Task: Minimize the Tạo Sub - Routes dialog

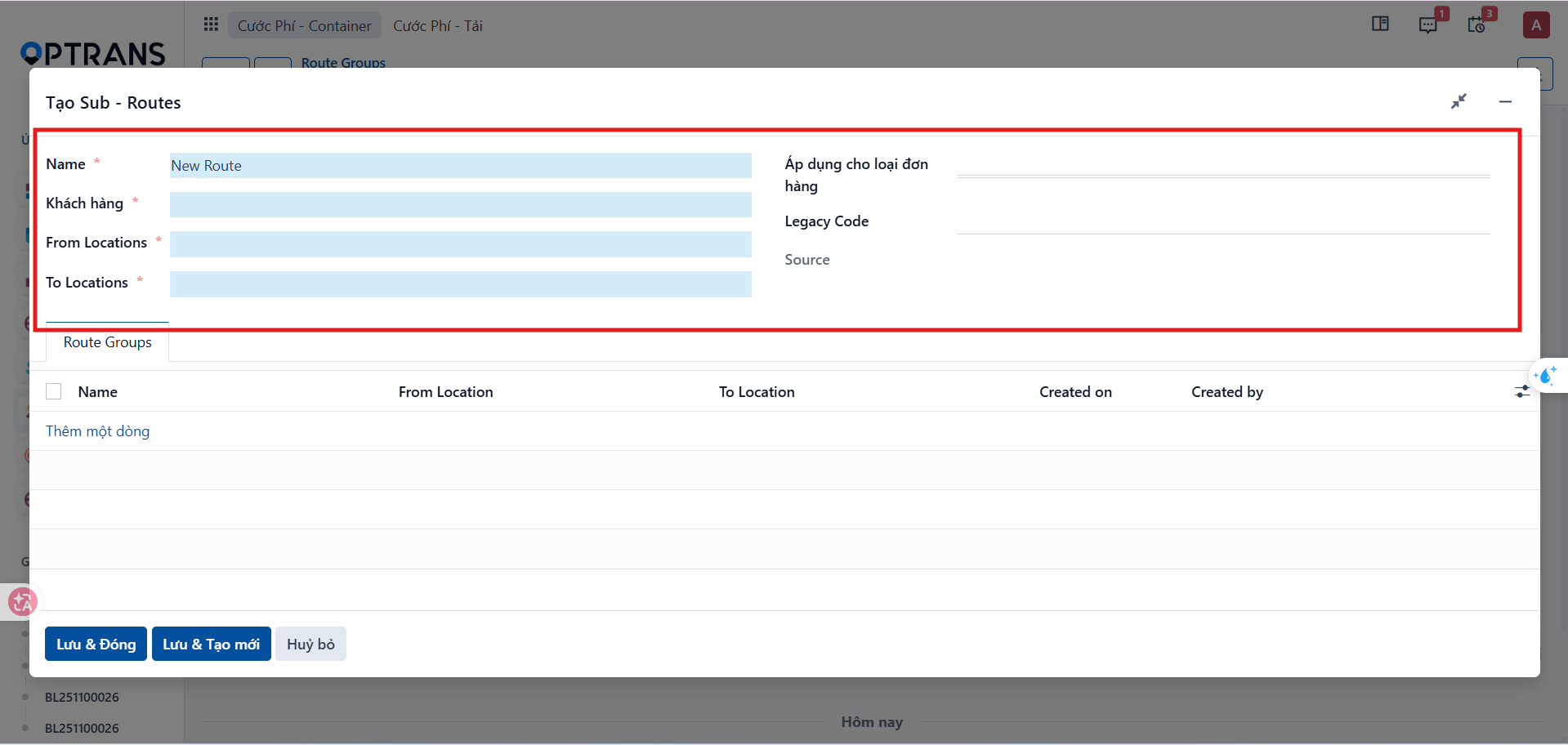Action: click(x=1505, y=101)
